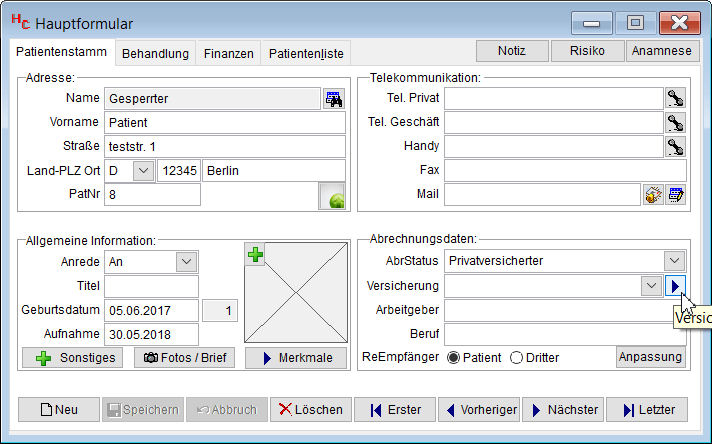
Task: Select the Patient radio button for ReEmpfänger
Action: tap(453, 357)
